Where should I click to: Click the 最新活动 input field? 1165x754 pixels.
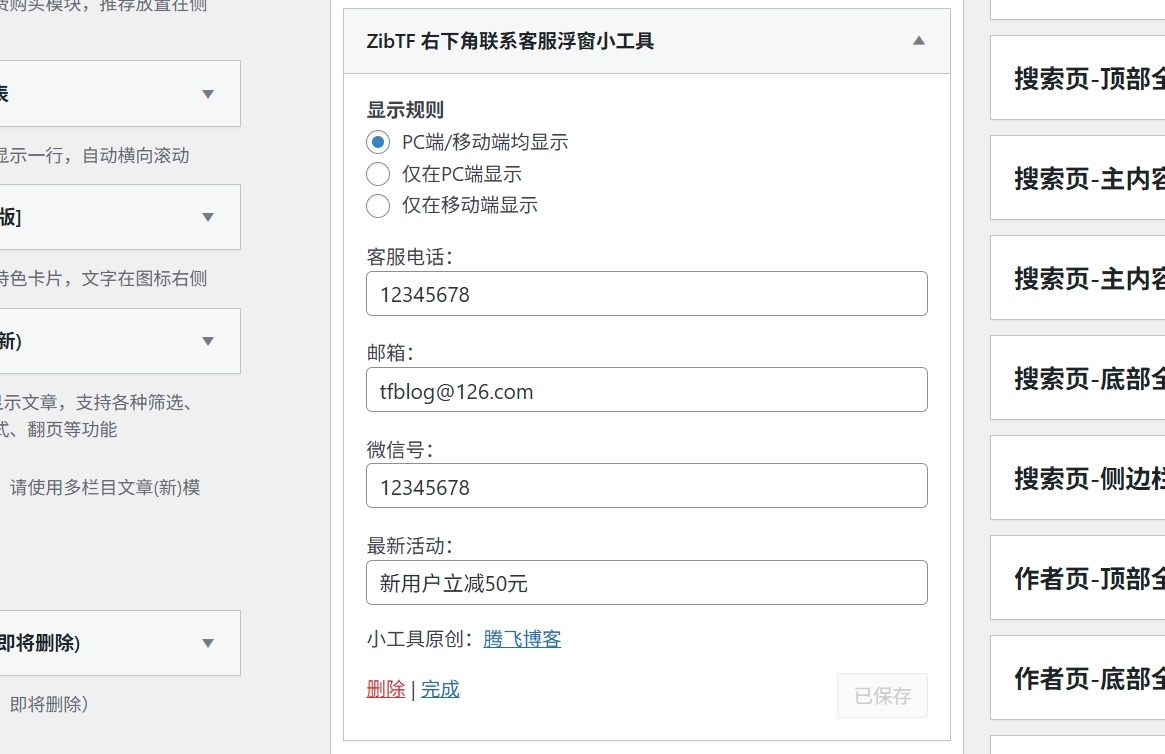pyautogui.click(x=647, y=582)
